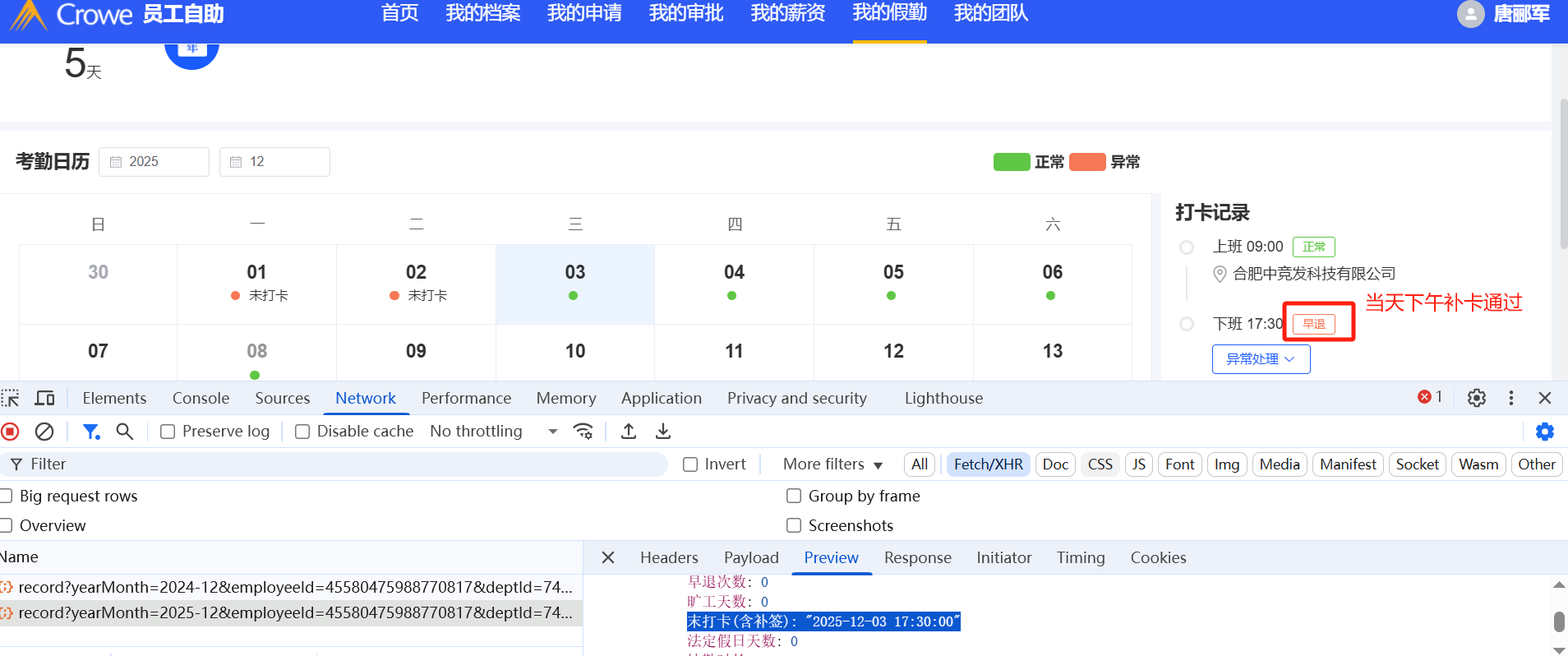1568x656 pixels.
Task: Open DevTools more options menu
Action: pyautogui.click(x=1511, y=398)
